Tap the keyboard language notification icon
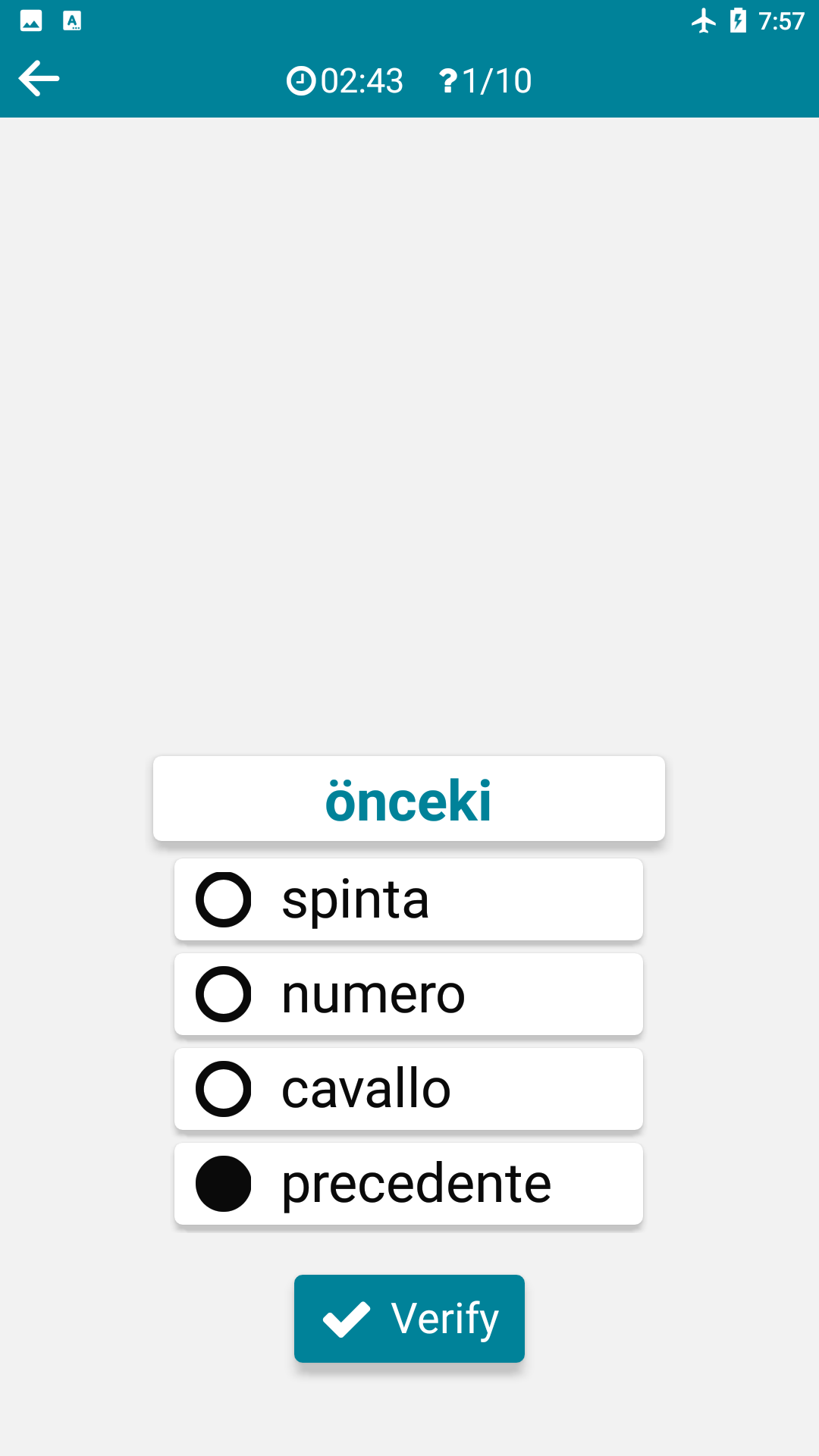This screenshot has width=819, height=1456. tap(72, 20)
